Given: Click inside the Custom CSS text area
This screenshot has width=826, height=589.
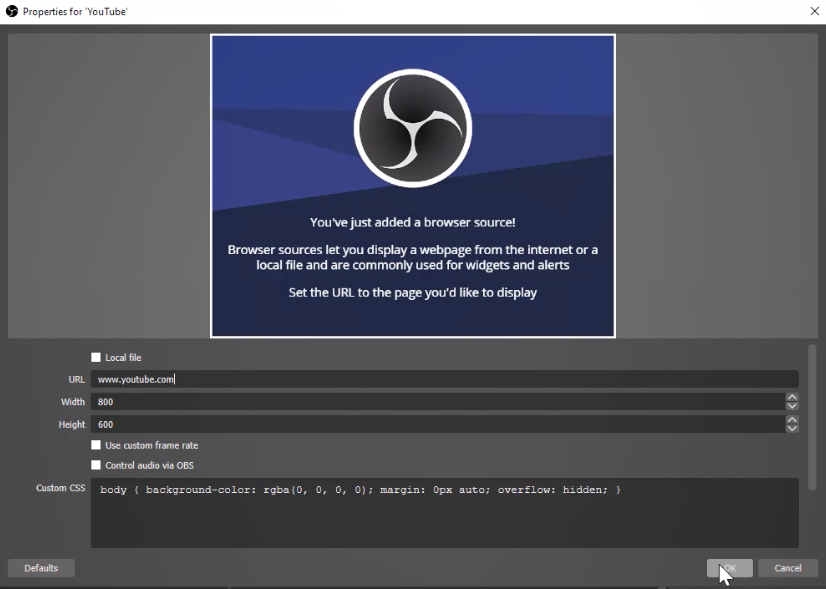Looking at the screenshot, I should pyautogui.click(x=444, y=513).
